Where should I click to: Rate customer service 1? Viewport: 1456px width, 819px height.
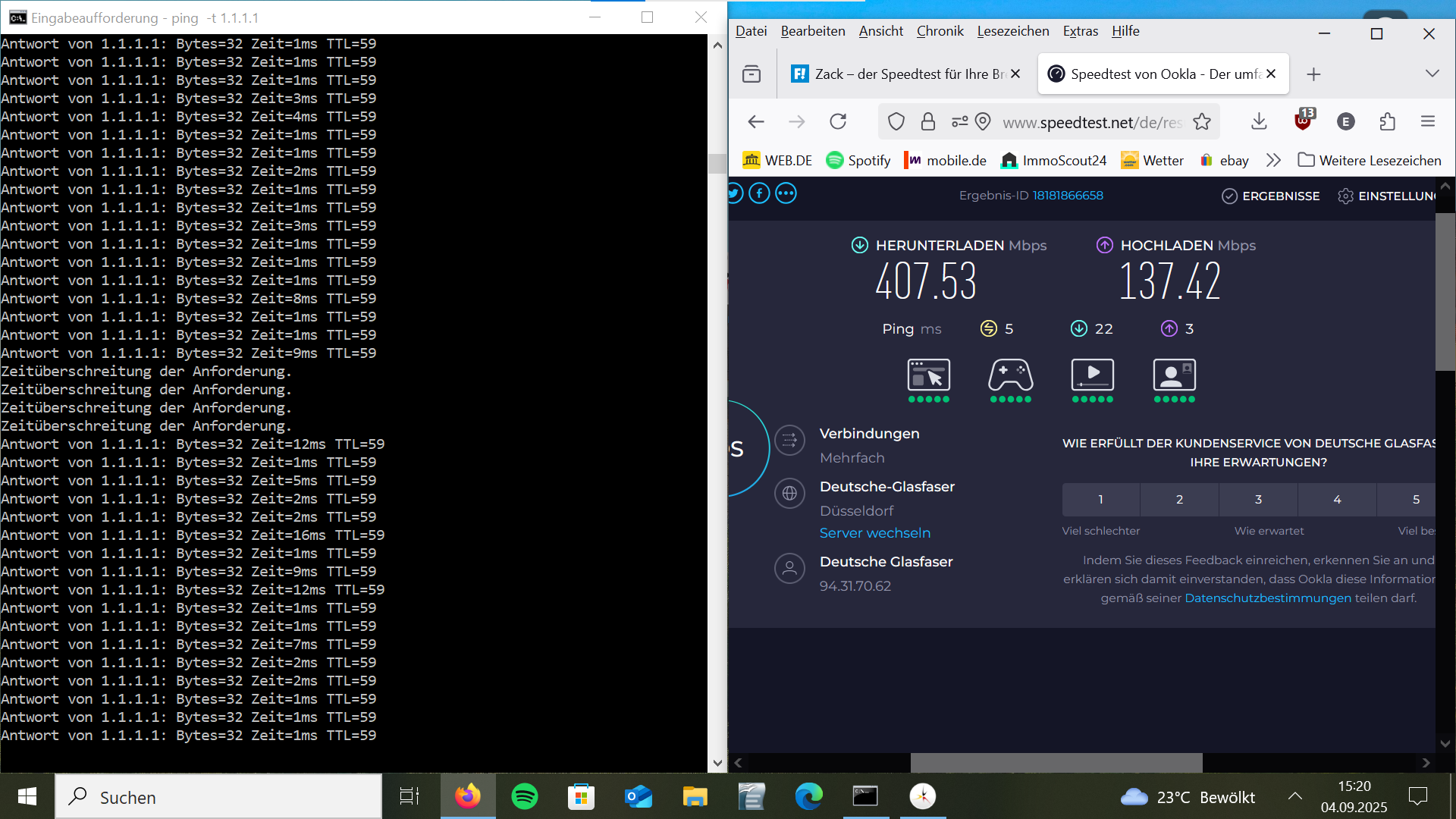1101,499
